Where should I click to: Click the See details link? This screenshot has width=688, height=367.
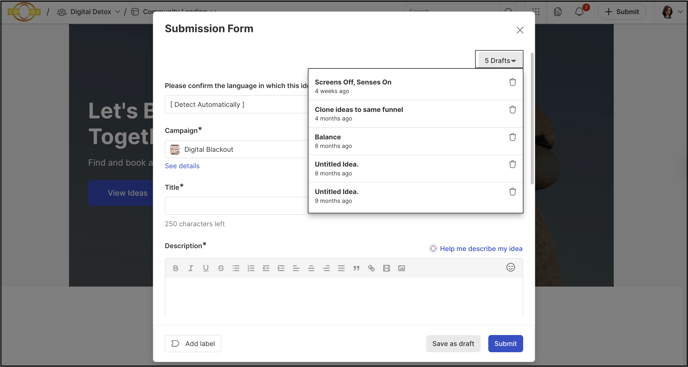[182, 166]
